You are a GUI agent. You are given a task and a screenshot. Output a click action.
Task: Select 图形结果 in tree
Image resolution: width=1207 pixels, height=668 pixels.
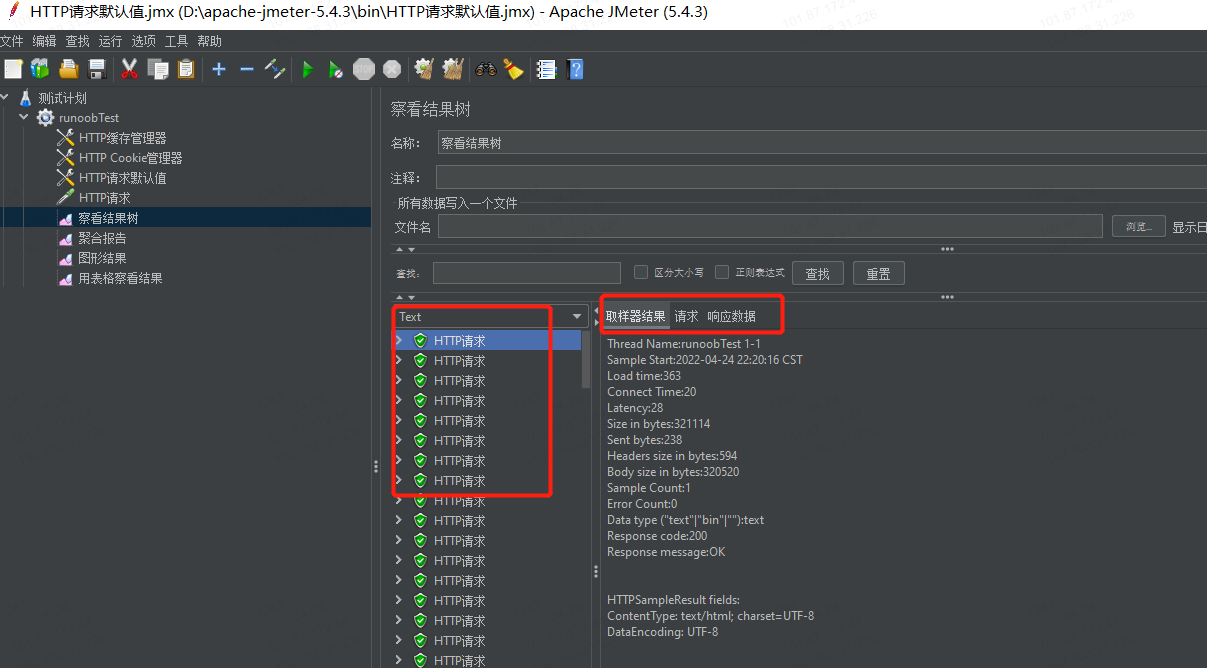tap(102, 258)
